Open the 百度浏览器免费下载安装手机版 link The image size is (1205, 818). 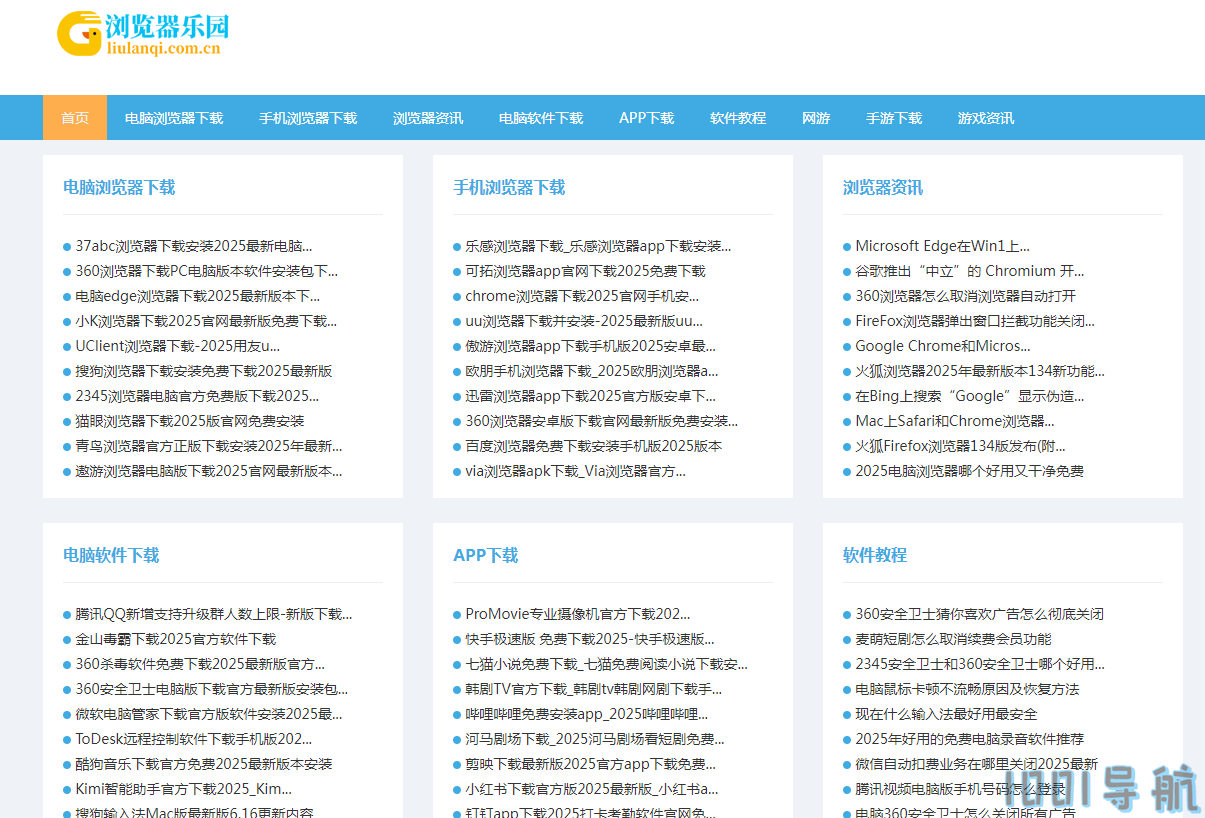tap(593, 446)
